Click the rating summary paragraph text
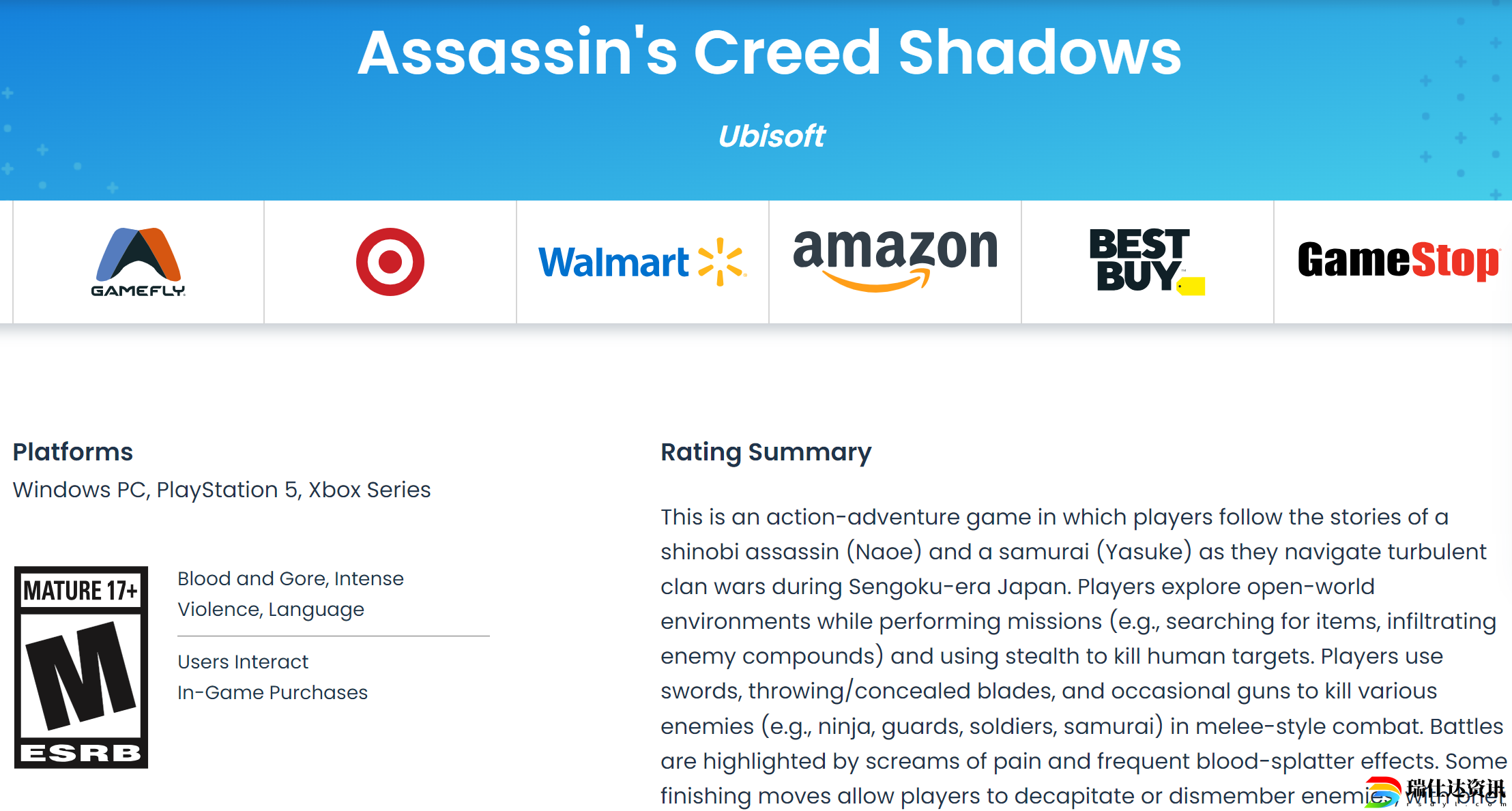Viewport: 1512px width, 811px height. tap(1084, 656)
